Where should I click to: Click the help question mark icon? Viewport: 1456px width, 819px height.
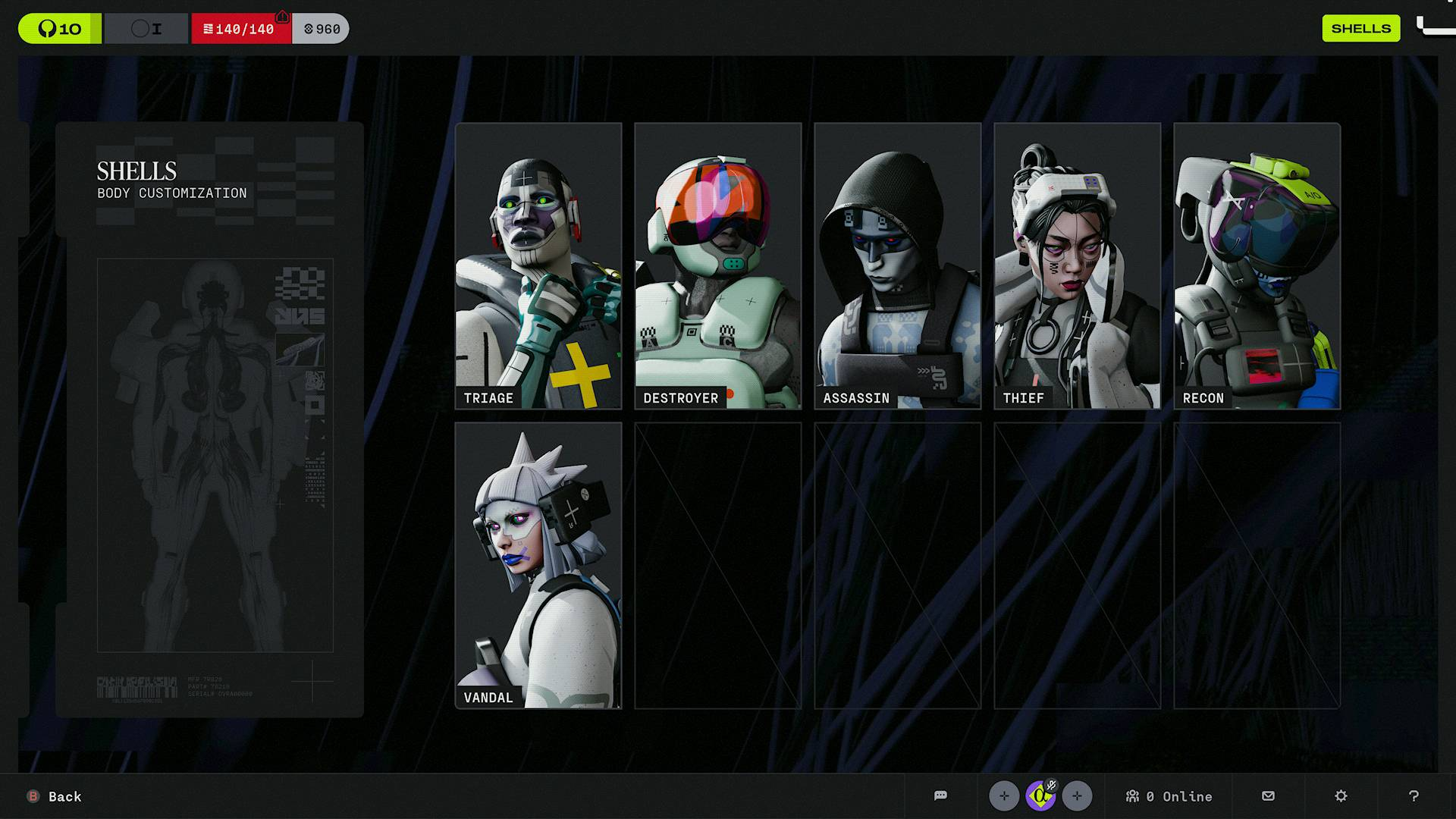(1414, 795)
